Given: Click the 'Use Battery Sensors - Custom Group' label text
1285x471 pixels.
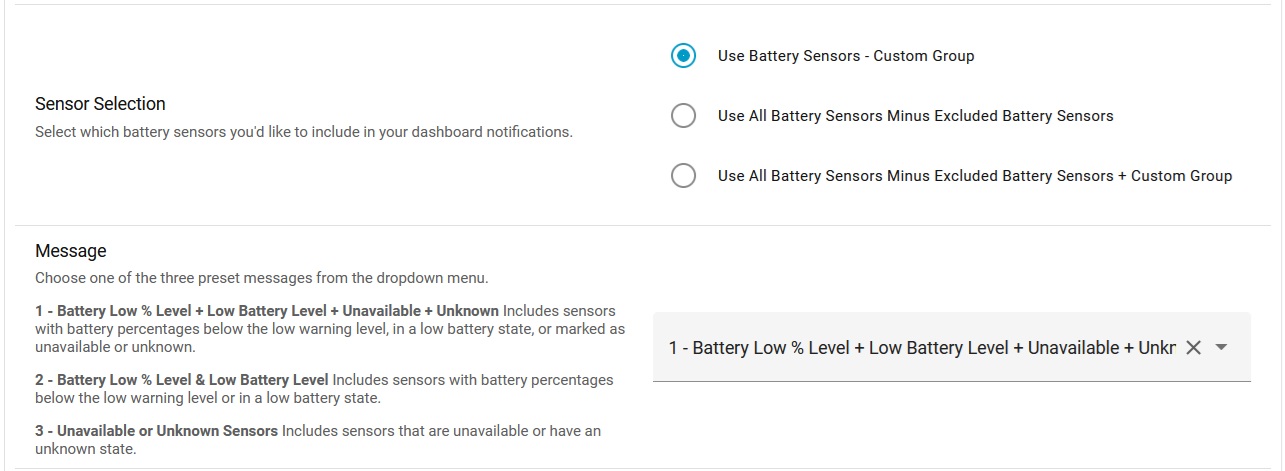Looking at the screenshot, I should pos(845,56).
